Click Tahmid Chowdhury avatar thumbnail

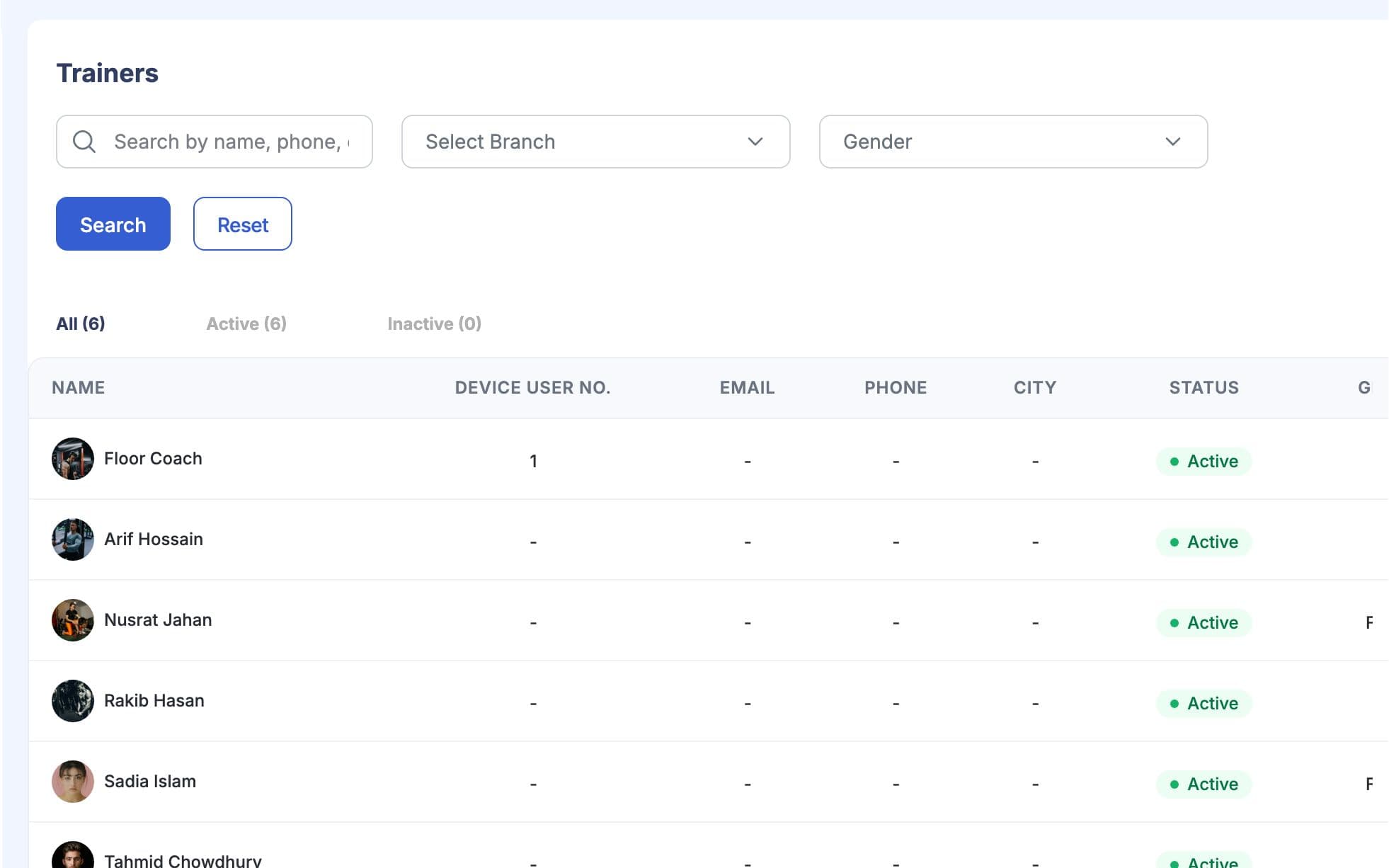[73, 855]
